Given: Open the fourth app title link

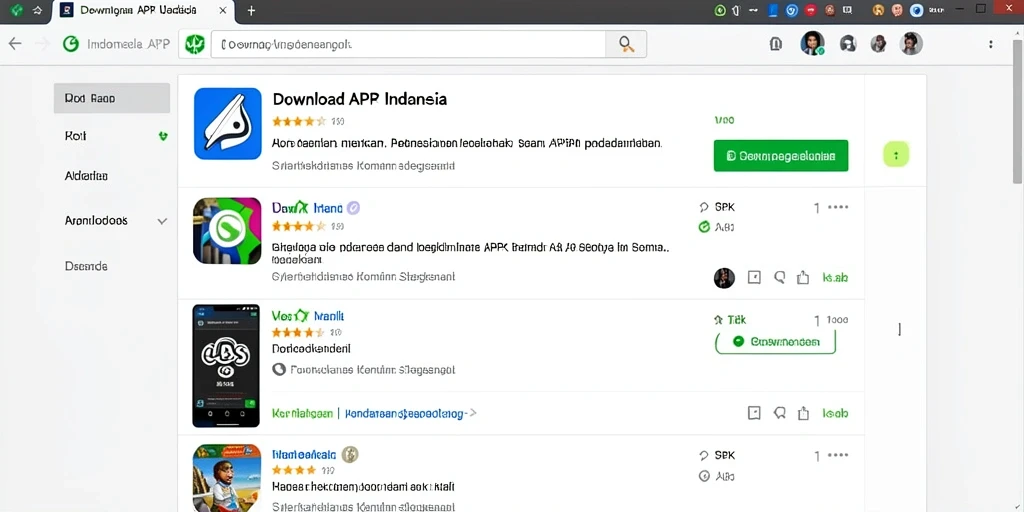Looking at the screenshot, I should pos(304,455).
